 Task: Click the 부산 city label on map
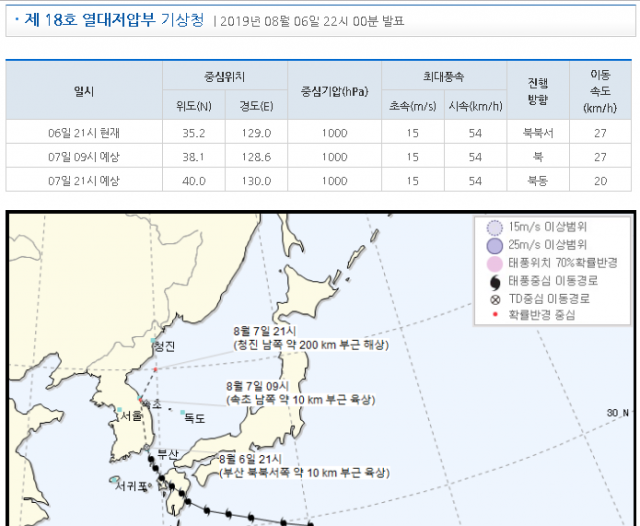169,455
